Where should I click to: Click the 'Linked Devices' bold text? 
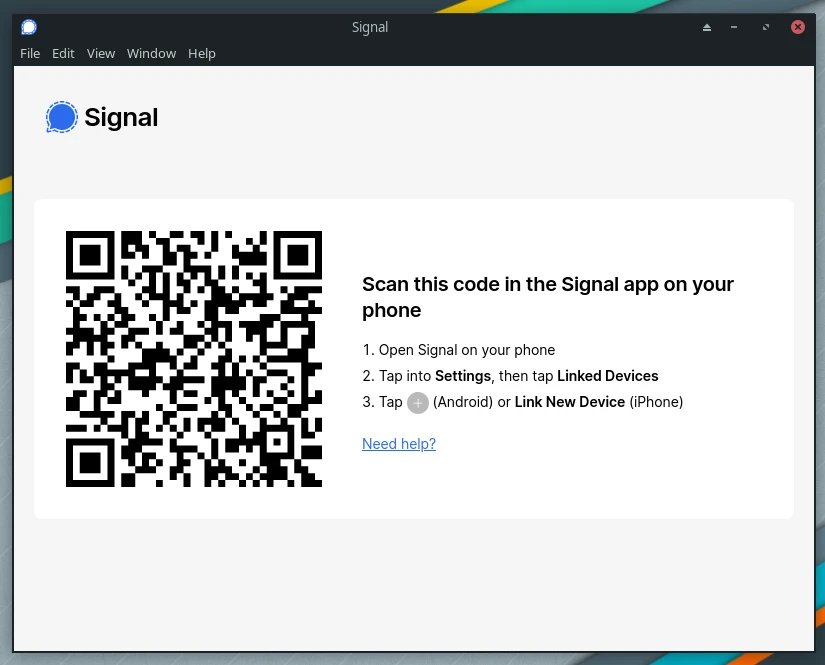click(608, 376)
